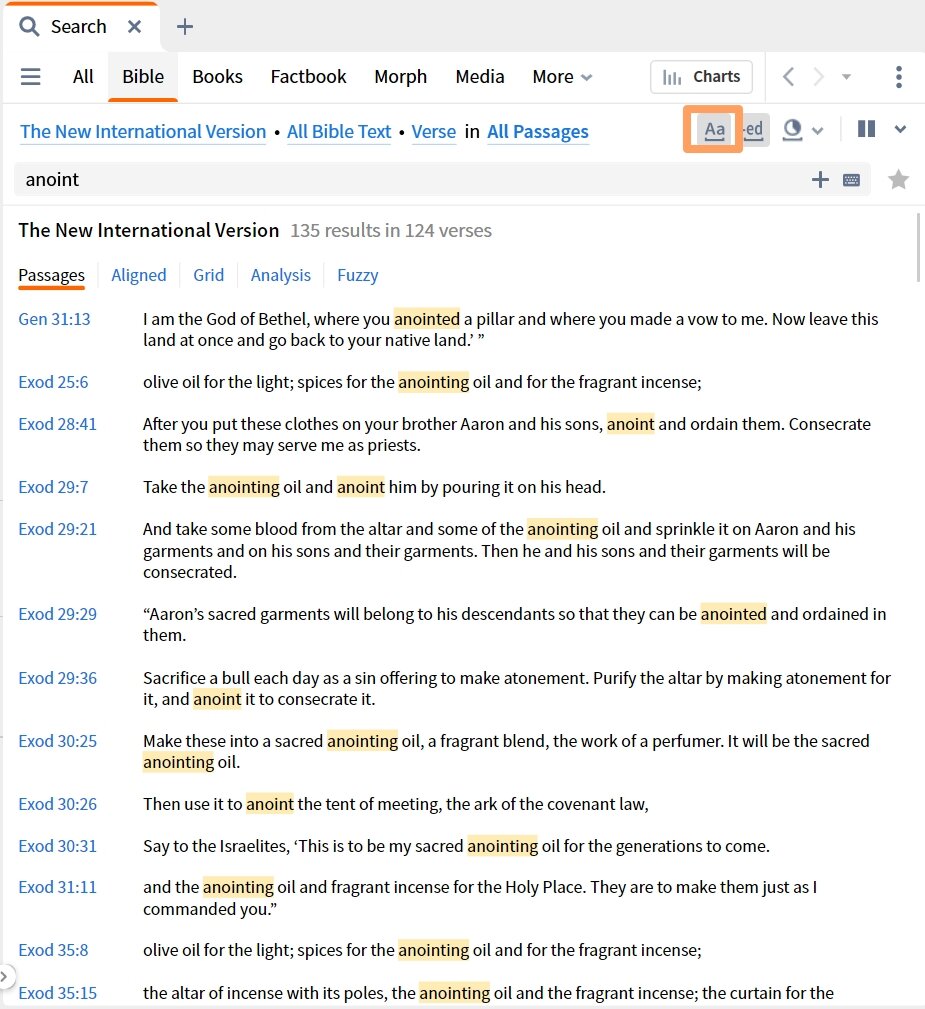Expand the navigation history dropdown
Image resolution: width=925 pixels, height=1009 pixels.
(x=846, y=77)
